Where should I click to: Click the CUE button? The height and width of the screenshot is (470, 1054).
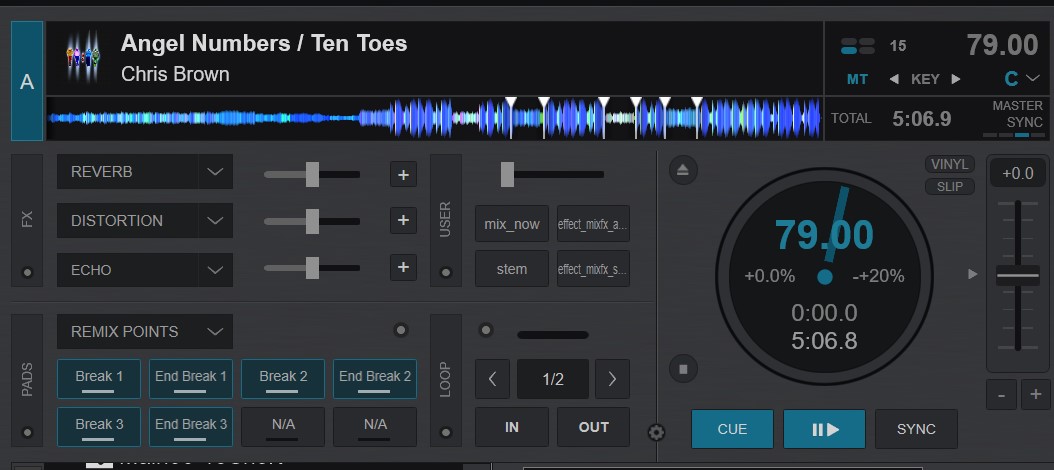[732, 429]
